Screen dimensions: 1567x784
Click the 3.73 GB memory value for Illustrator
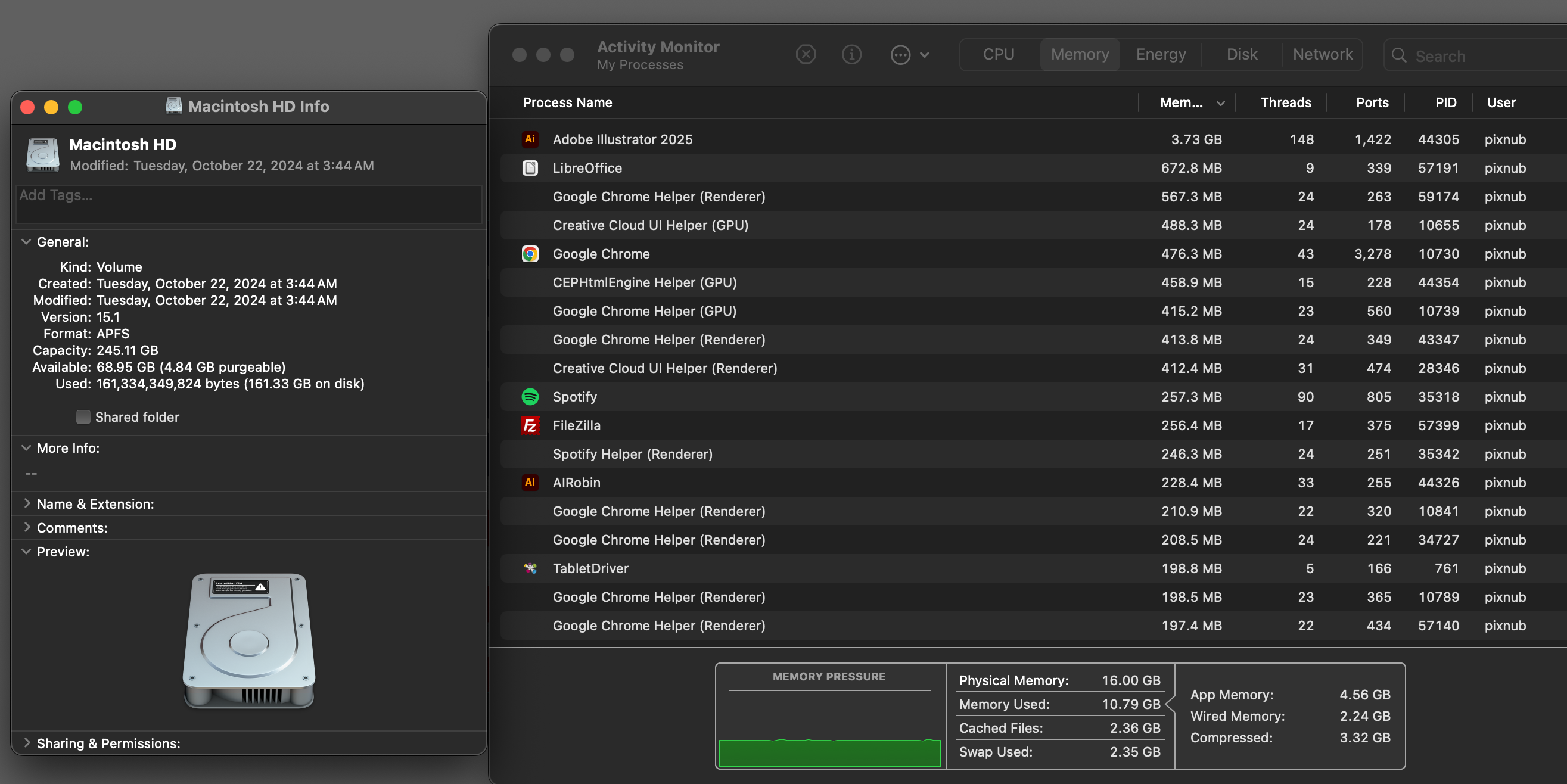(1196, 139)
